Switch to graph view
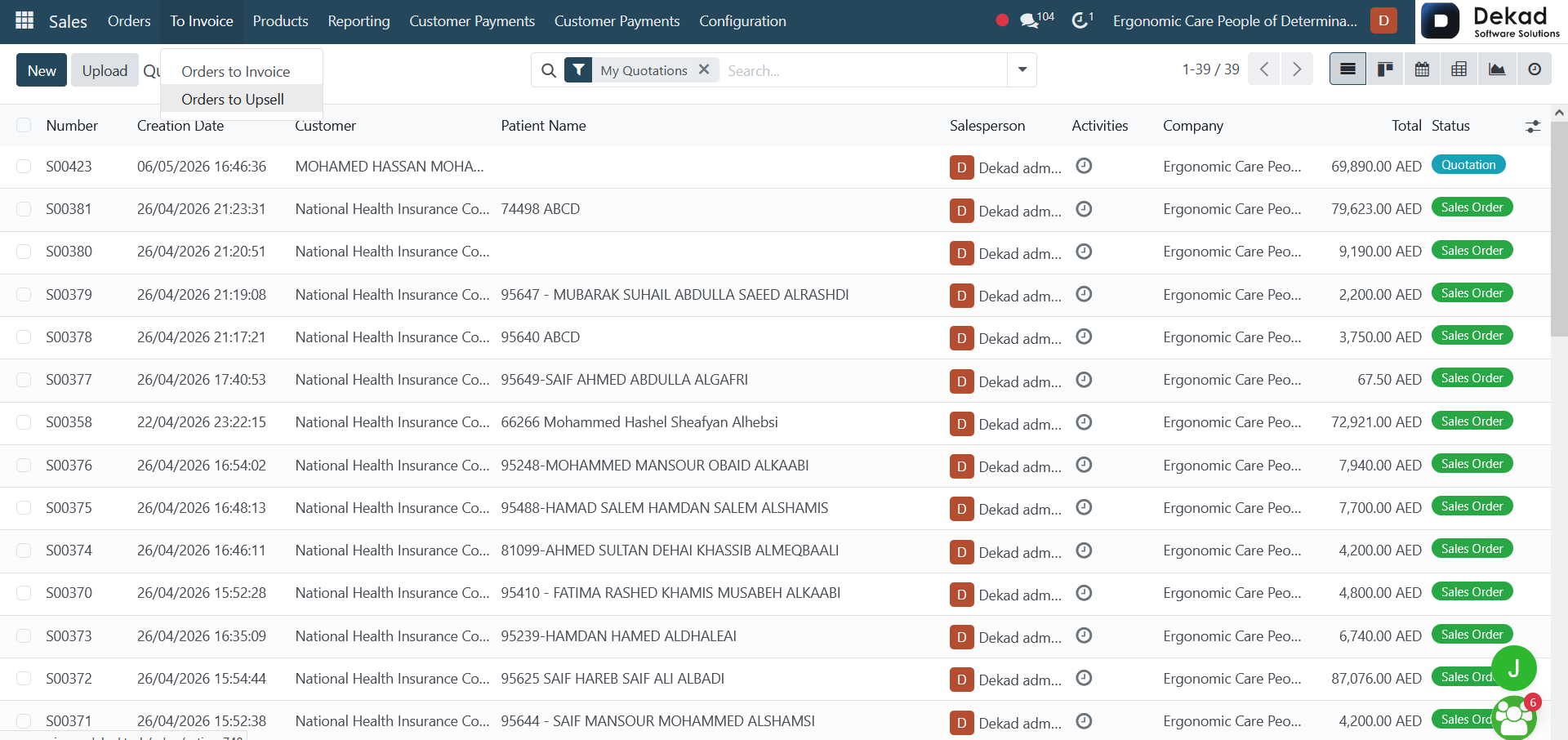 (1497, 69)
